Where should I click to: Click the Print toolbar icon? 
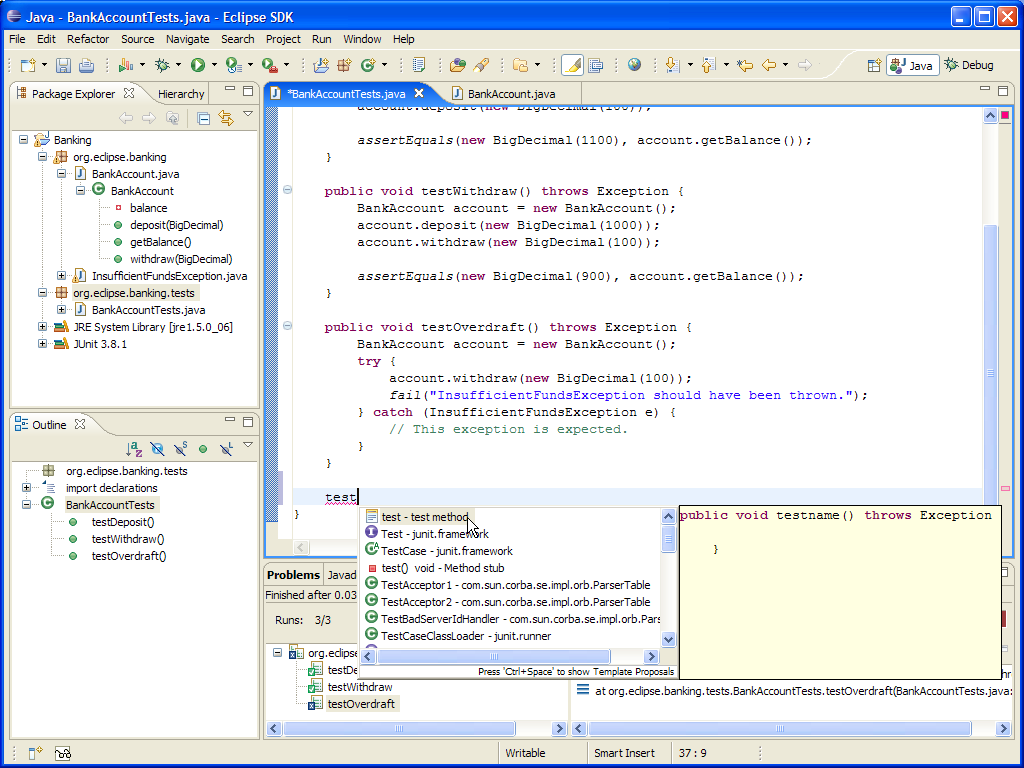point(86,65)
